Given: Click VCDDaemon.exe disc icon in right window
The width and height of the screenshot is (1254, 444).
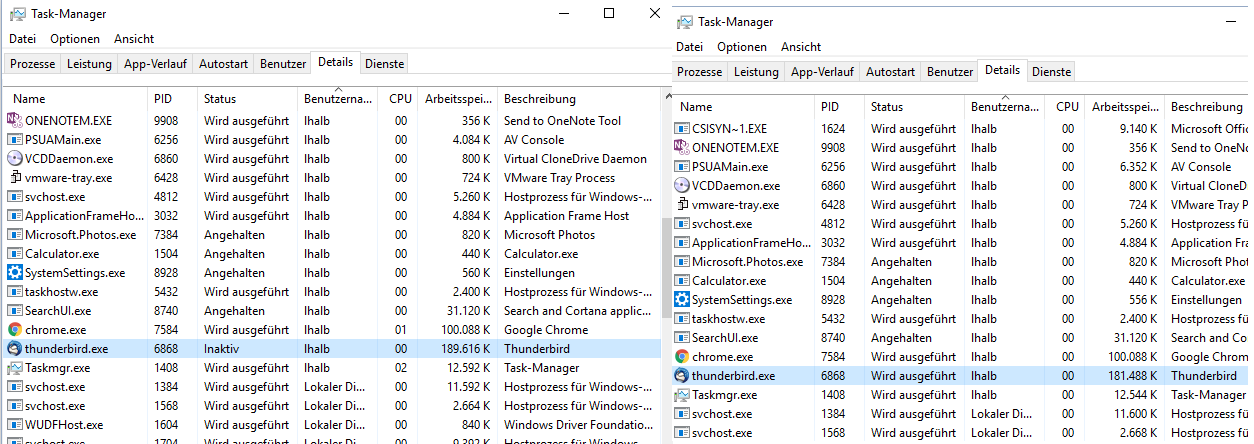Looking at the screenshot, I should pos(681,185).
